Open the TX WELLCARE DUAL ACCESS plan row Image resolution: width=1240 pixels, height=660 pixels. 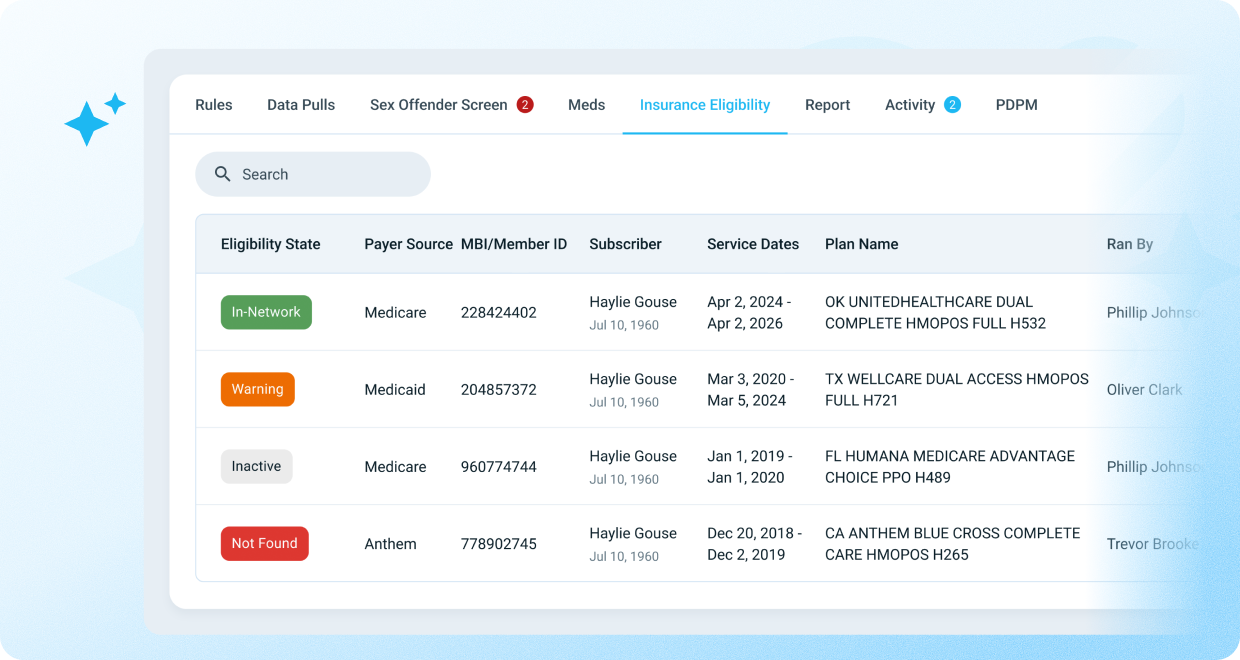(x=956, y=390)
